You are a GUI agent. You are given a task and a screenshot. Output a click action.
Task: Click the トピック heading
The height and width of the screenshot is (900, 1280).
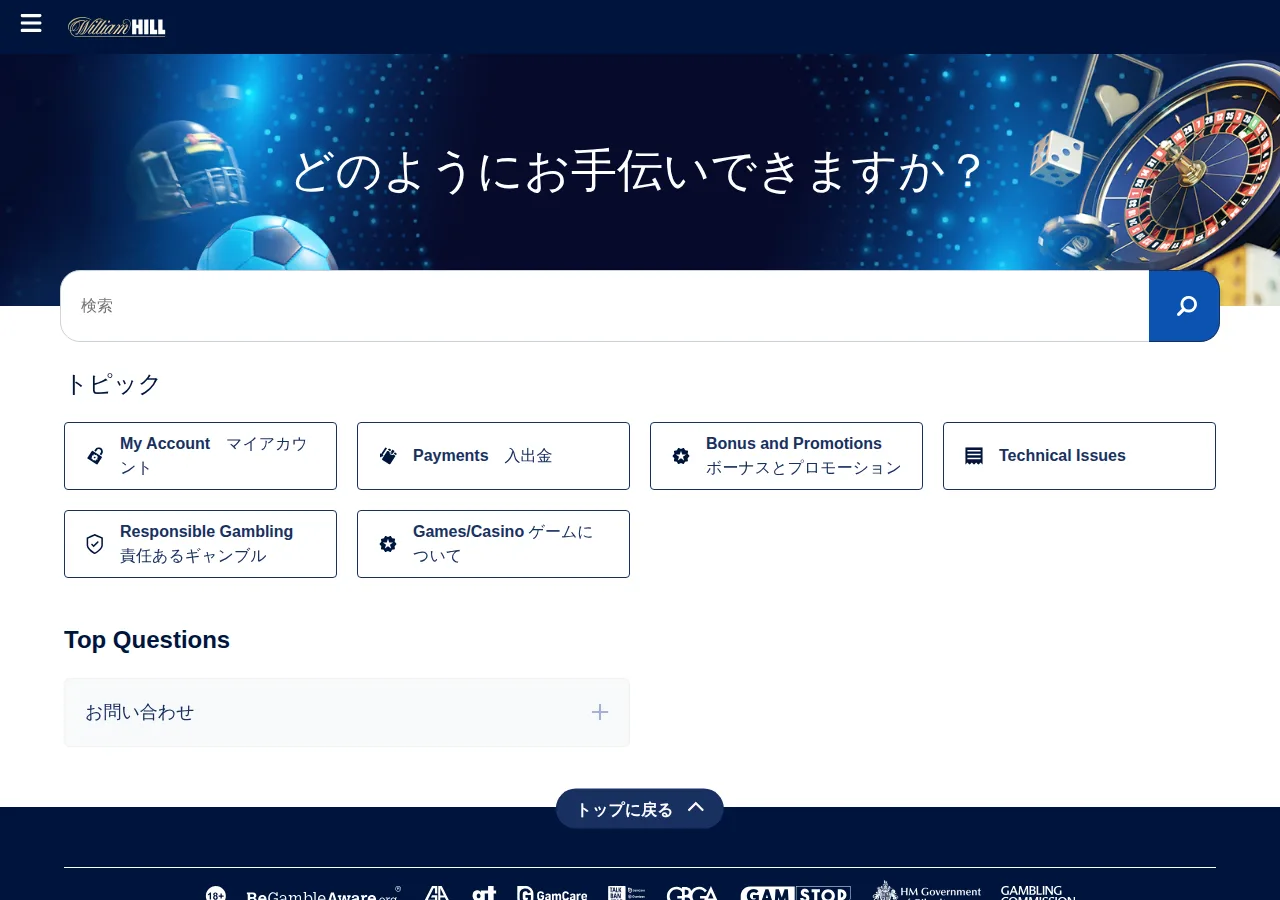112,384
